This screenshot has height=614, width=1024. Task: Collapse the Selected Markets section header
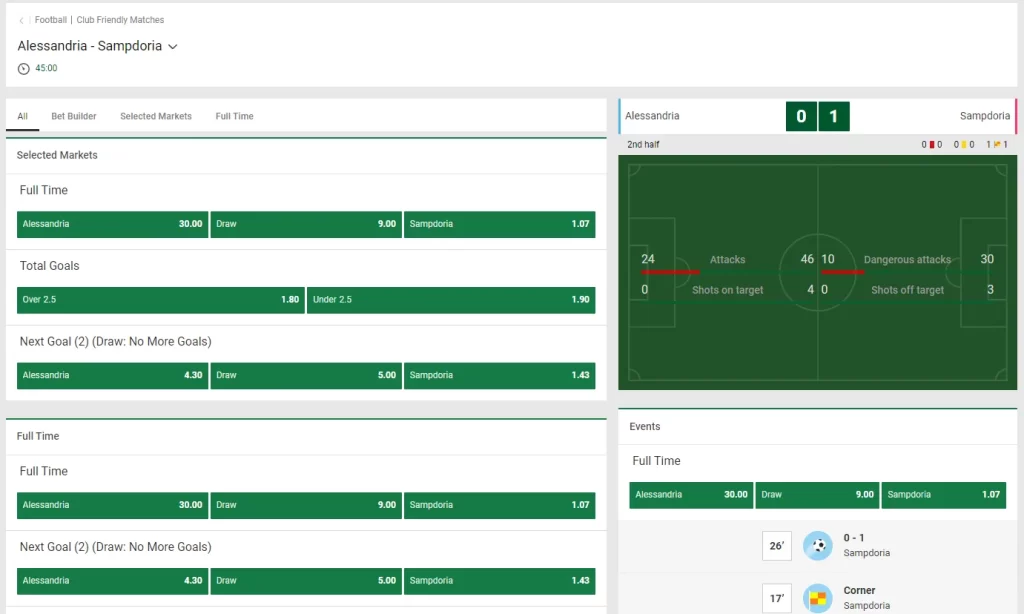(57, 155)
